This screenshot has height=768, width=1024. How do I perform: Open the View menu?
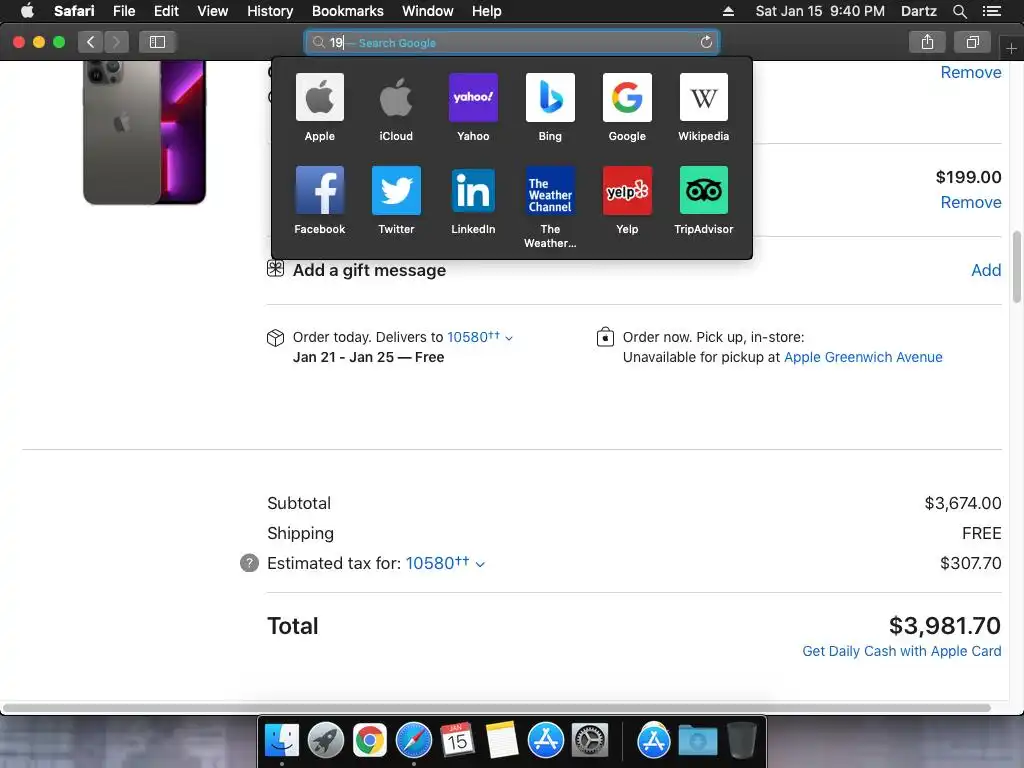point(213,11)
